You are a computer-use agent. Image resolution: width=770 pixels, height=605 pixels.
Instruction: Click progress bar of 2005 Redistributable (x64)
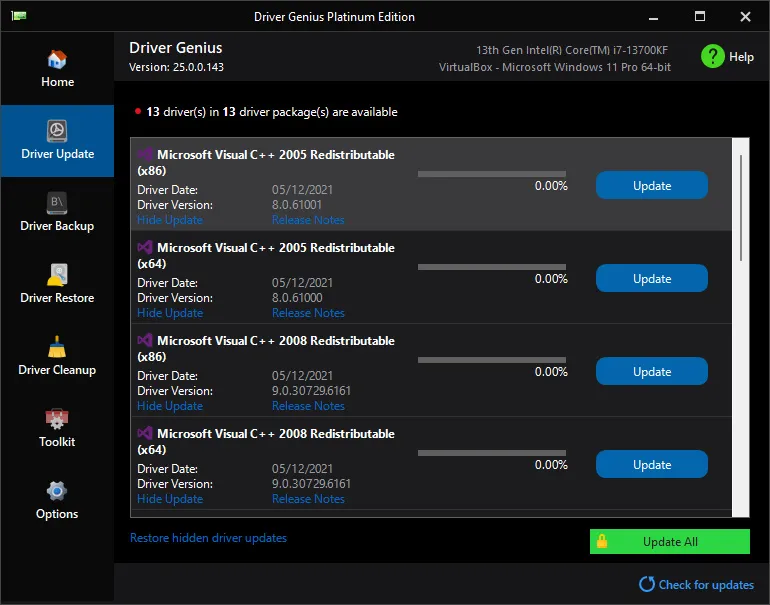pos(492,267)
